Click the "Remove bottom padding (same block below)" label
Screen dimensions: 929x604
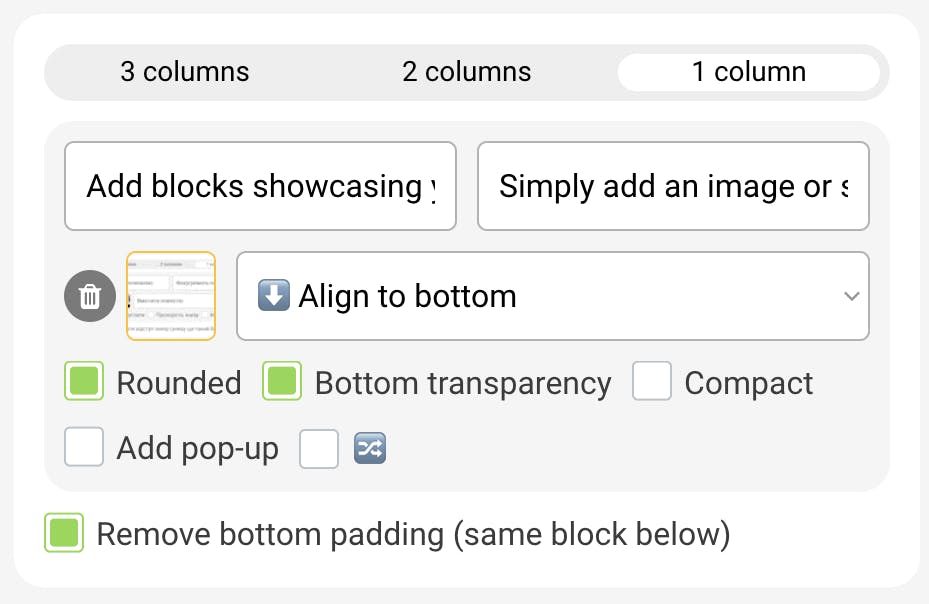pos(413,534)
